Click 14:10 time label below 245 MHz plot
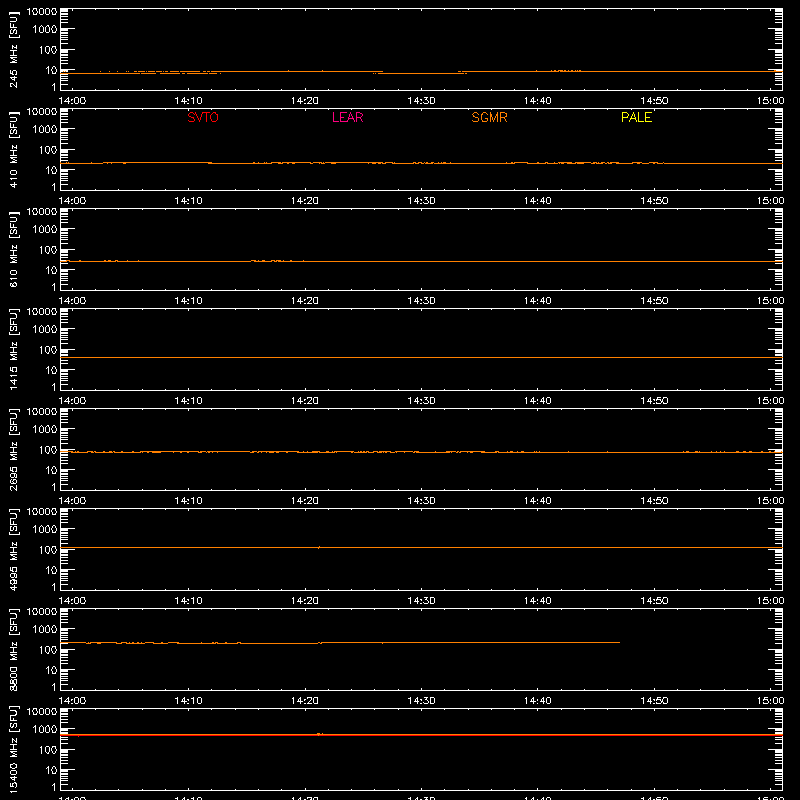 pyautogui.click(x=188, y=101)
